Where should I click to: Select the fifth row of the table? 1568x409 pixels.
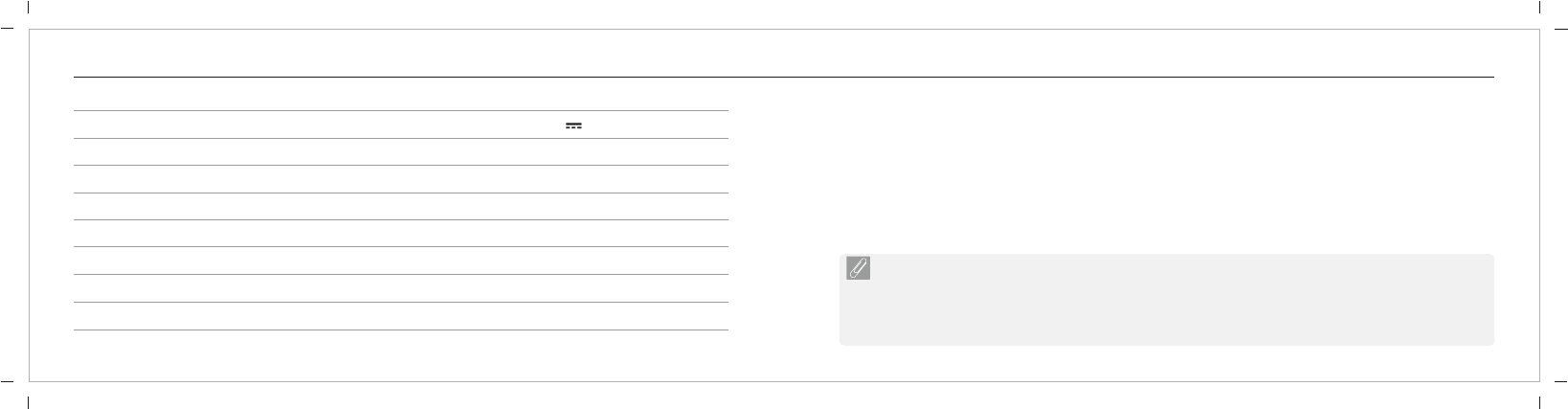[x=400, y=207]
